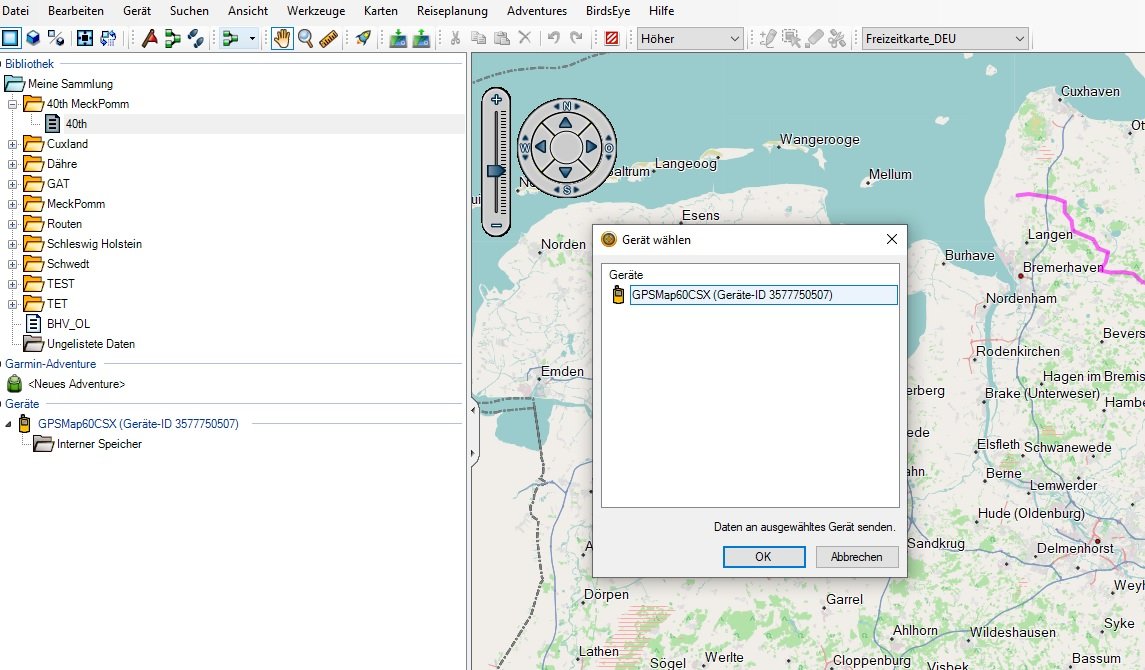1145x670 pixels.
Task: Click the Abbrechen button
Action: (x=856, y=557)
